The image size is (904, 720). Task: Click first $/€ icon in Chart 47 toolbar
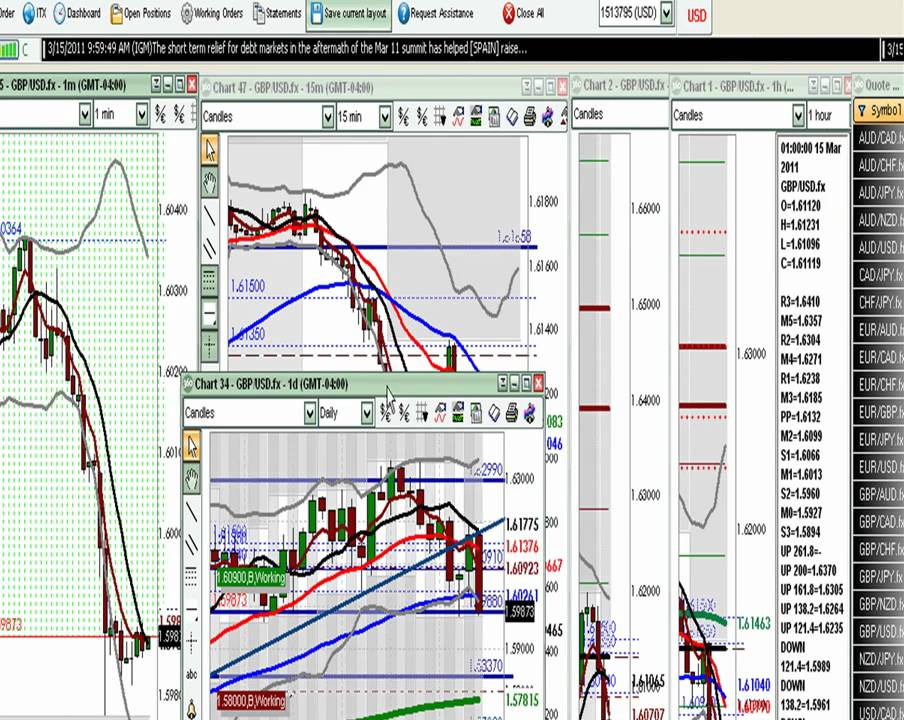404,117
